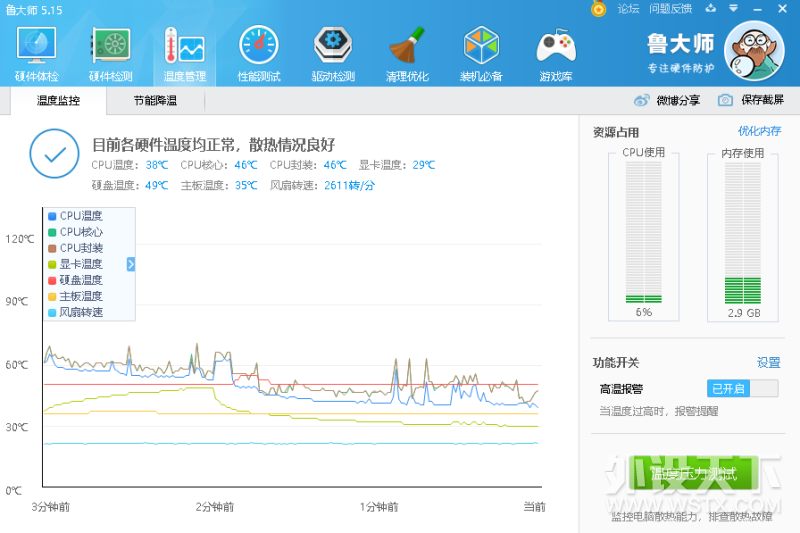Open the 问题反馈 feedback link
The height and width of the screenshot is (533, 800).
(x=670, y=9)
